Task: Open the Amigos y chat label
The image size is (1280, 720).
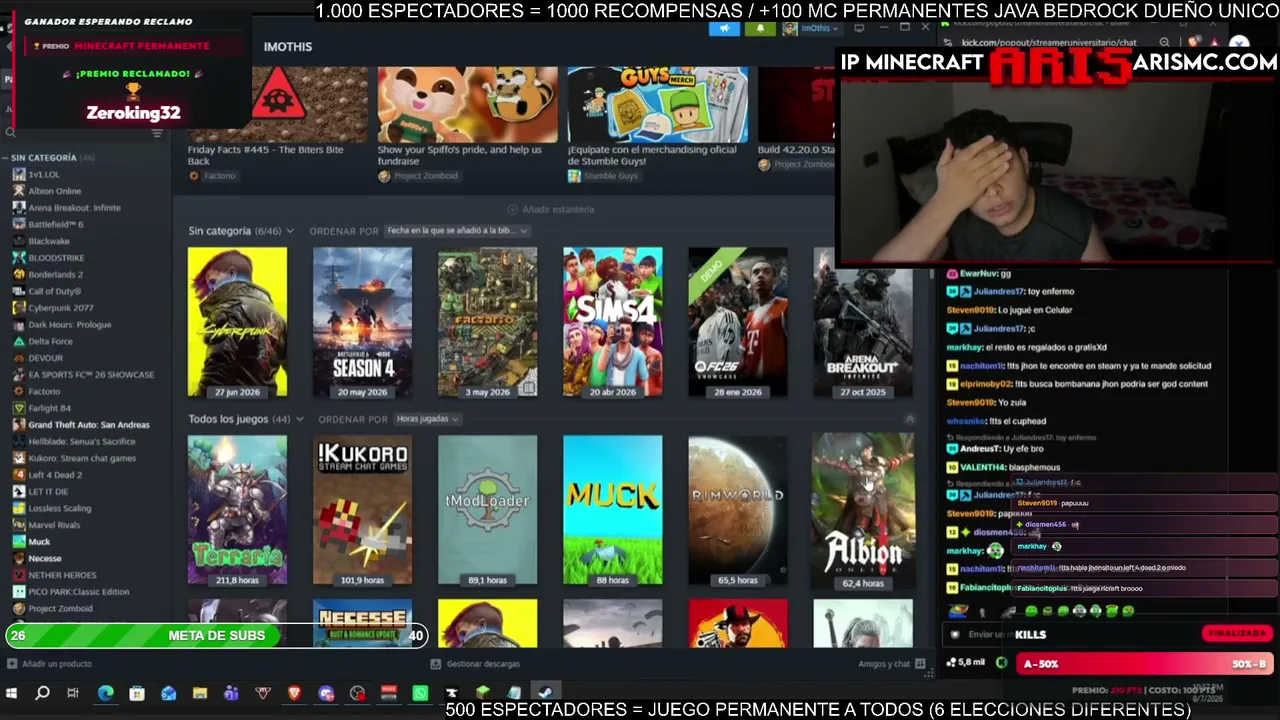Action: [884, 664]
